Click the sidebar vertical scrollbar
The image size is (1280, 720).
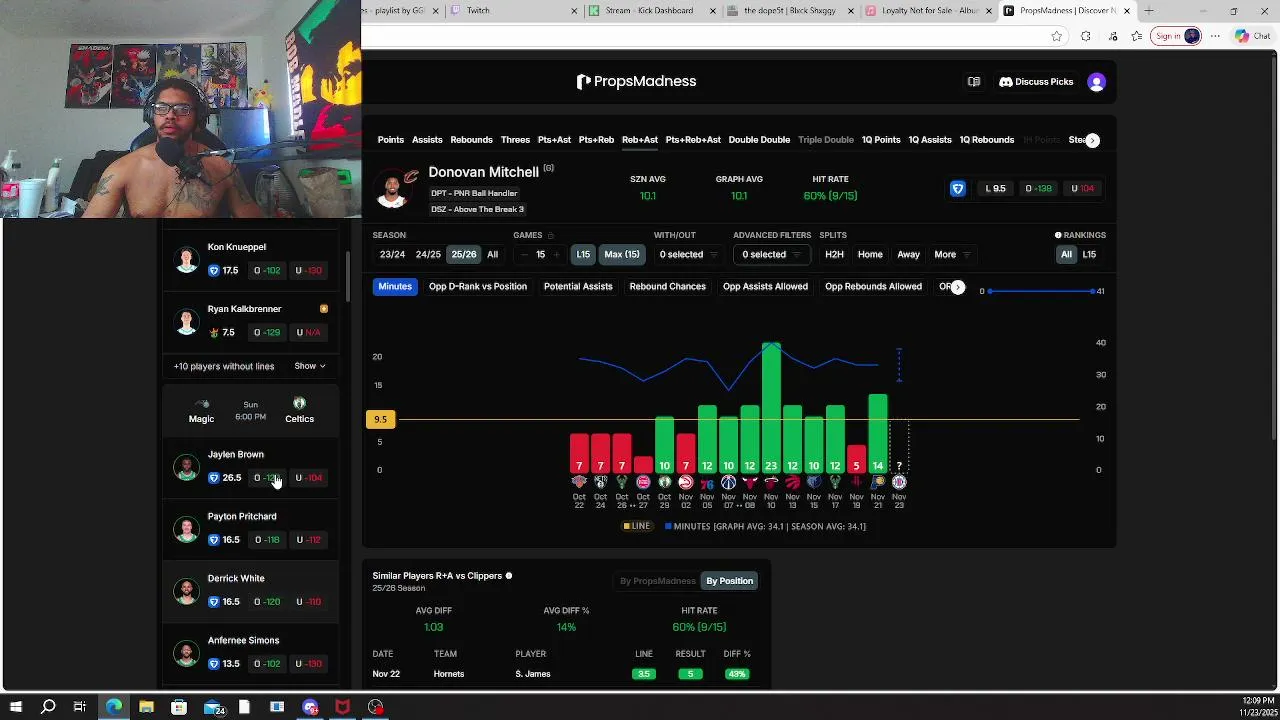[348, 275]
